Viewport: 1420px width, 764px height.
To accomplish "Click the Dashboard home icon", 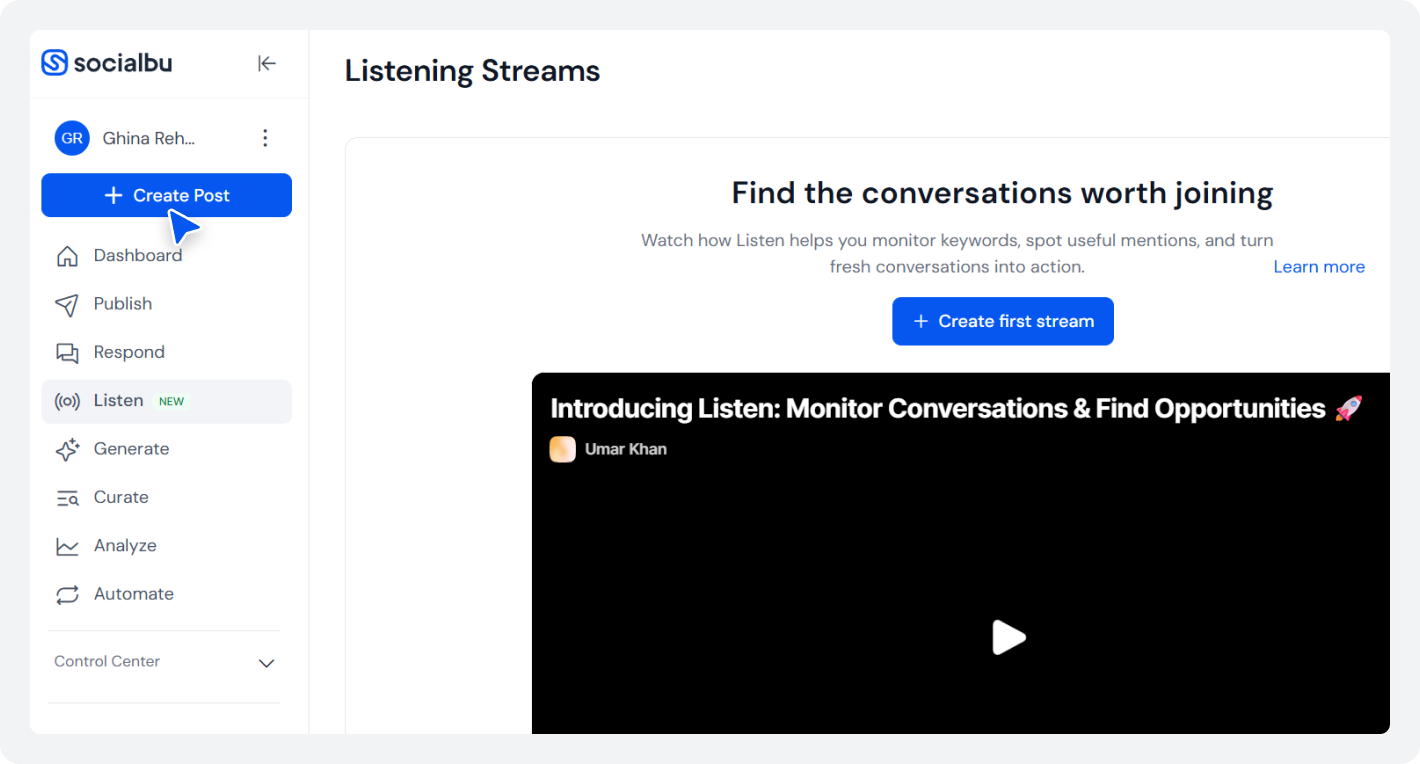I will (x=67, y=256).
